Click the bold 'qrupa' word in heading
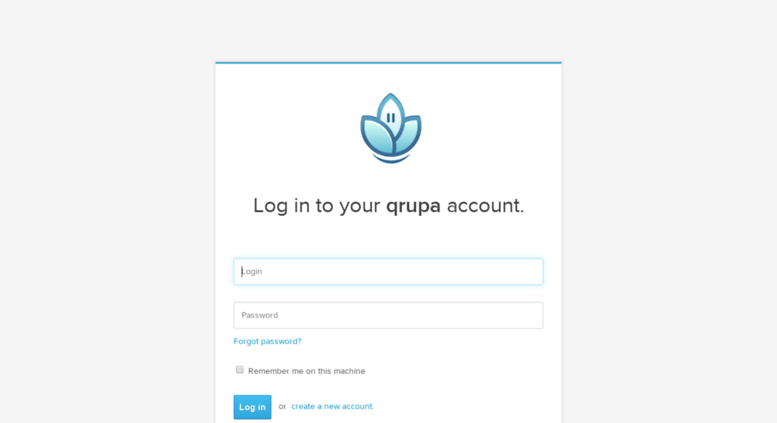This screenshot has height=423, width=777. click(413, 206)
